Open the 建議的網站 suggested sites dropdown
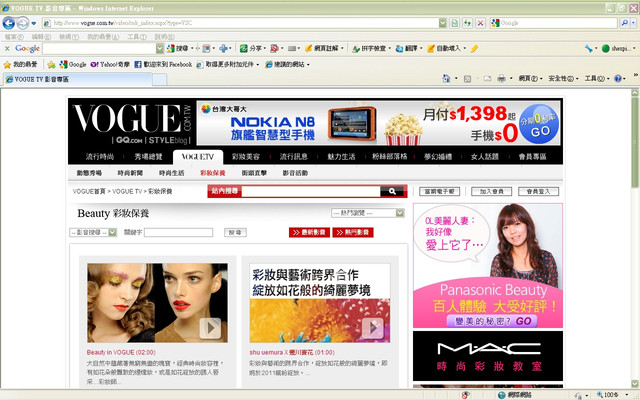The height and width of the screenshot is (400, 640). pos(287,64)
